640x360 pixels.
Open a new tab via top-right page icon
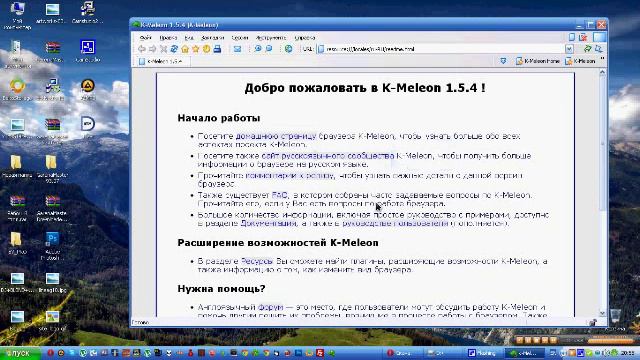(x=572, y=37)
